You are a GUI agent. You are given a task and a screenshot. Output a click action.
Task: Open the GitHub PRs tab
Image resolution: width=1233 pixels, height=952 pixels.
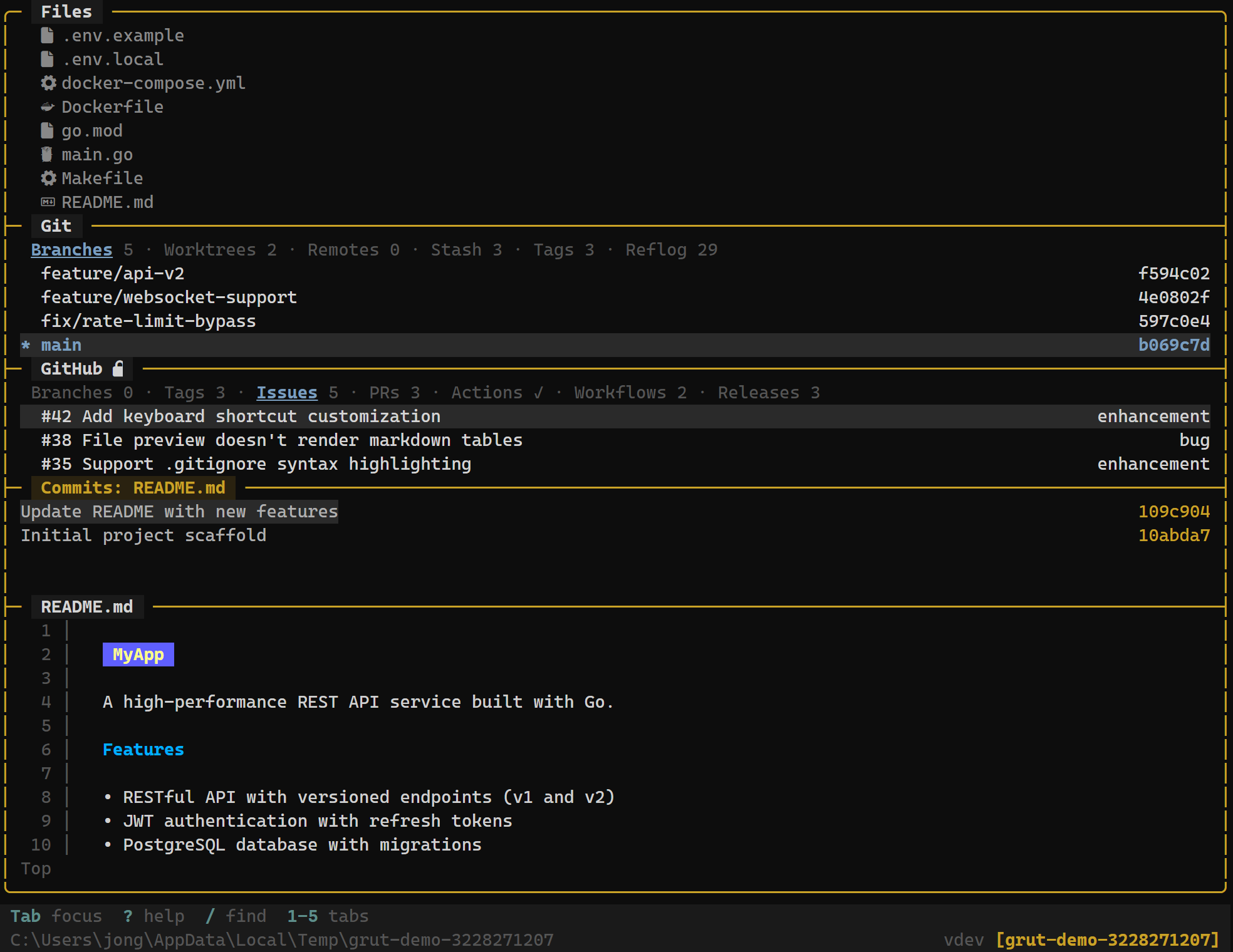click(x=395, y=393)
